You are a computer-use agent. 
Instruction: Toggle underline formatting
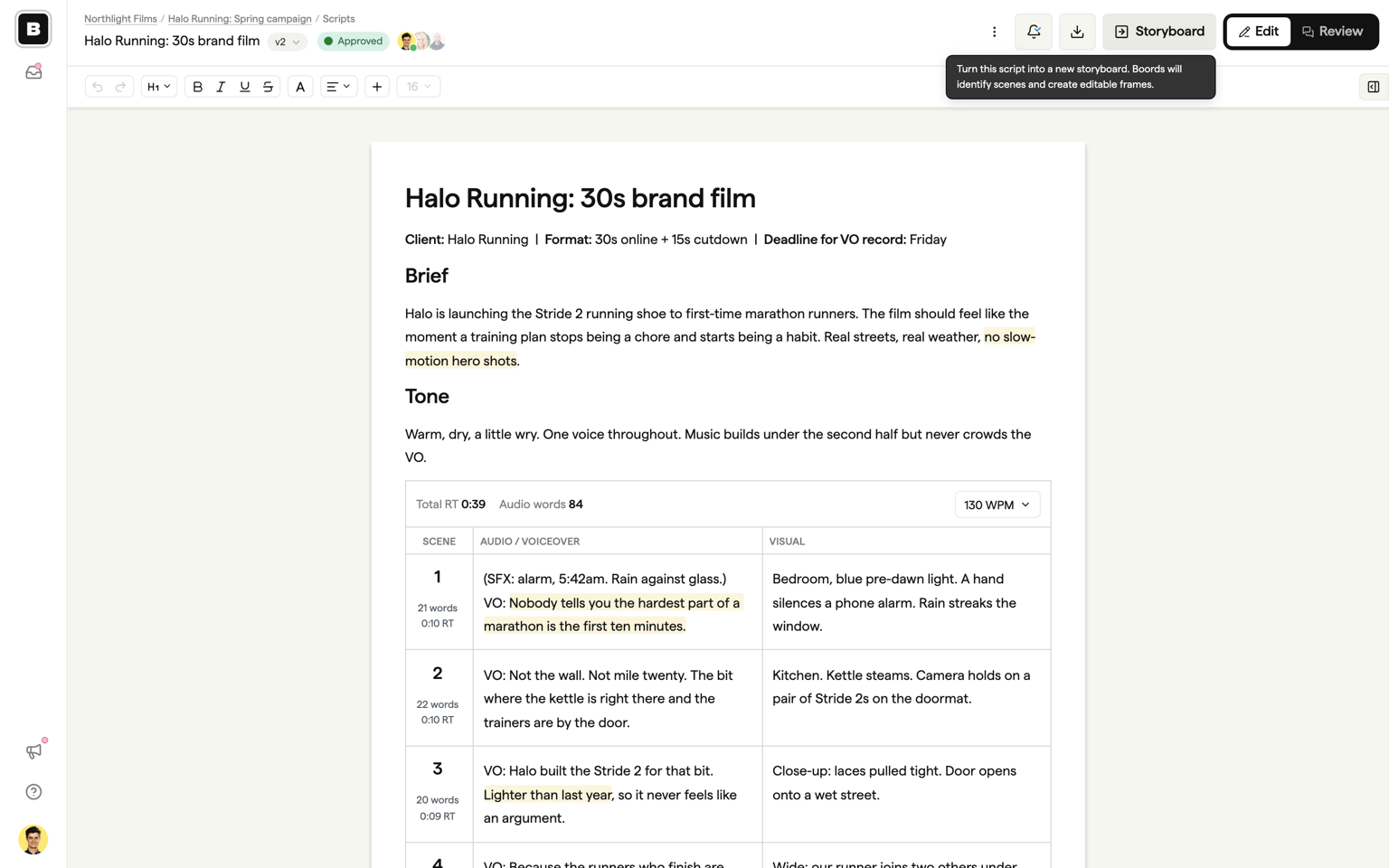coord(244,87)
